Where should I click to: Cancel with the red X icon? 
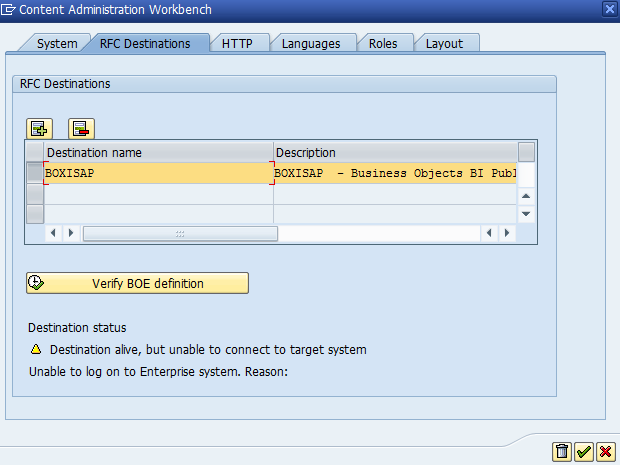click(x=605, y=452)
